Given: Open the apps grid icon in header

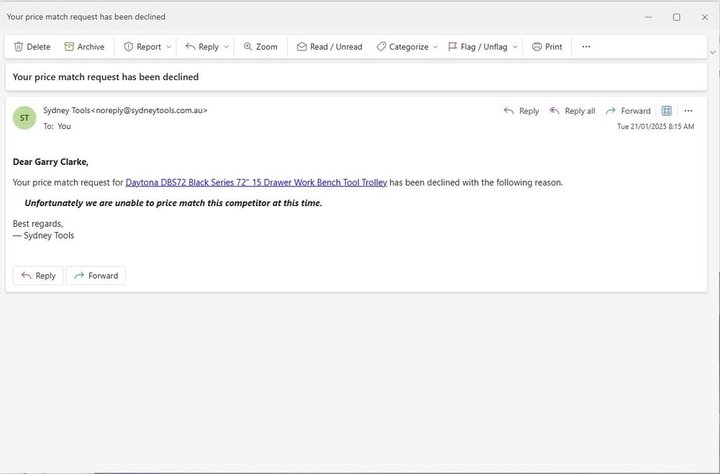Looking at the screenshot, I should coord(666,111).
